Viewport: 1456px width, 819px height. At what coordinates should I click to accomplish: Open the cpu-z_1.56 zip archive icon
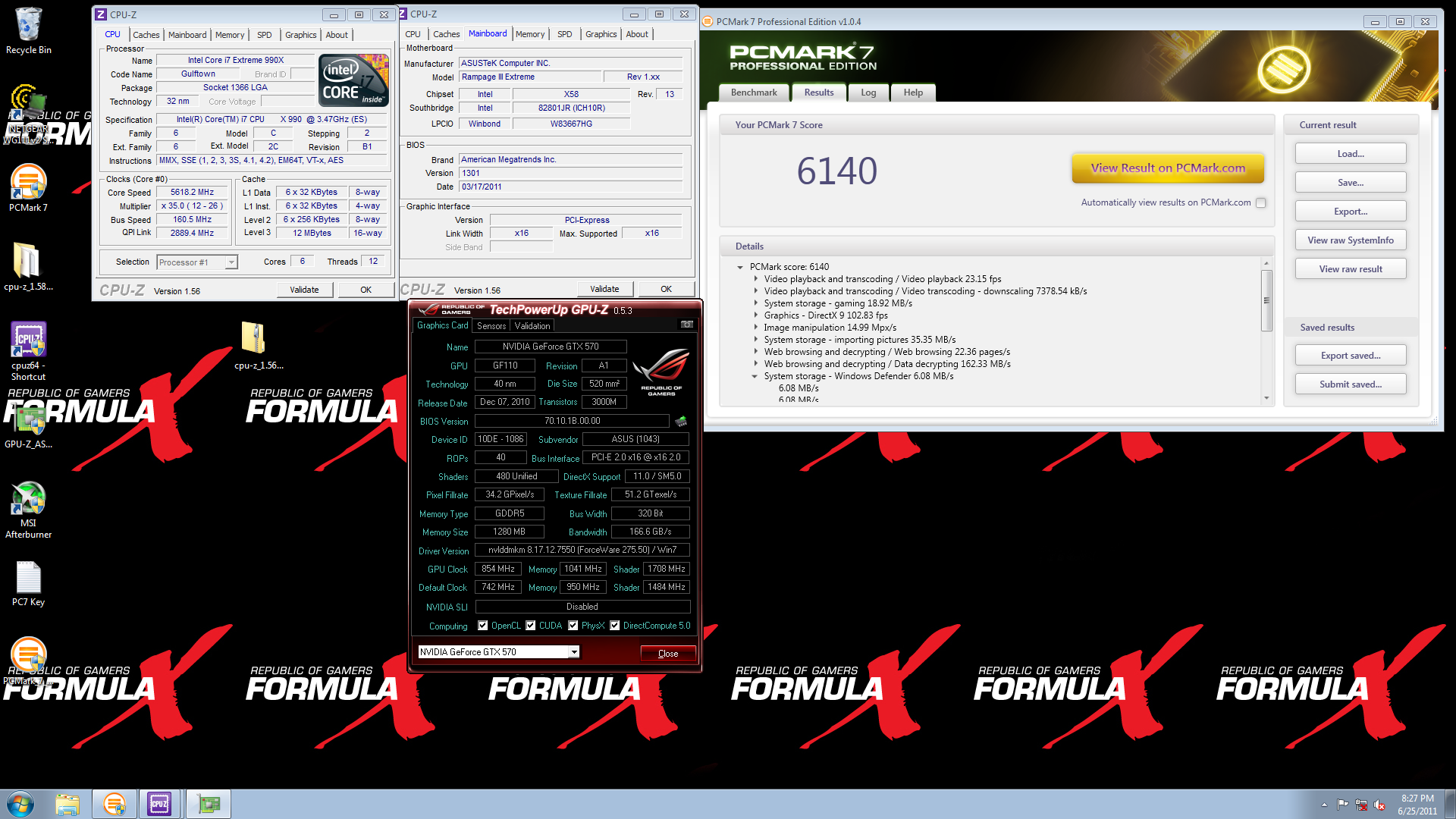(x=259, y=346)
